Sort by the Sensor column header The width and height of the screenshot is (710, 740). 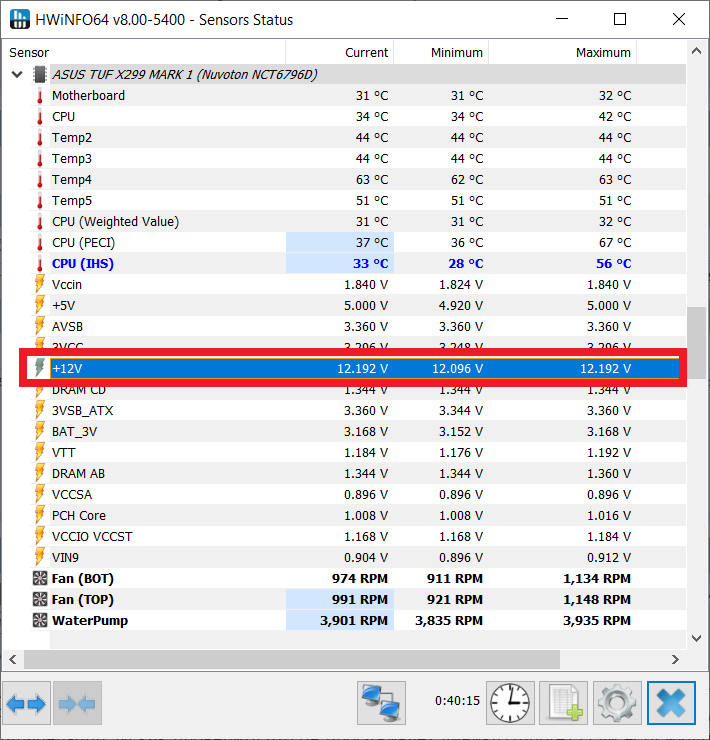coord(144,52)
